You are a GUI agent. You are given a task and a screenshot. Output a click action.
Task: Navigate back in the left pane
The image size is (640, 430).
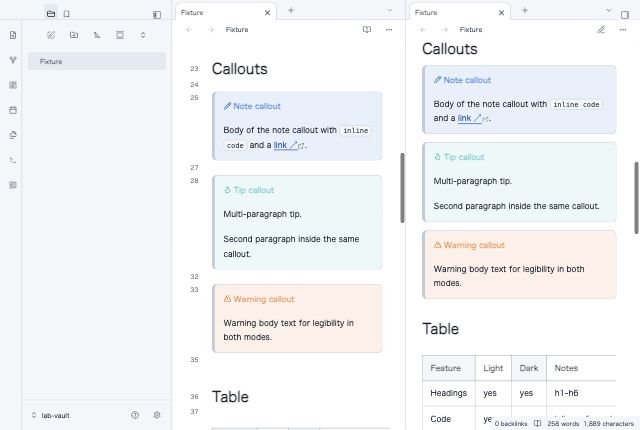(189, 30)
